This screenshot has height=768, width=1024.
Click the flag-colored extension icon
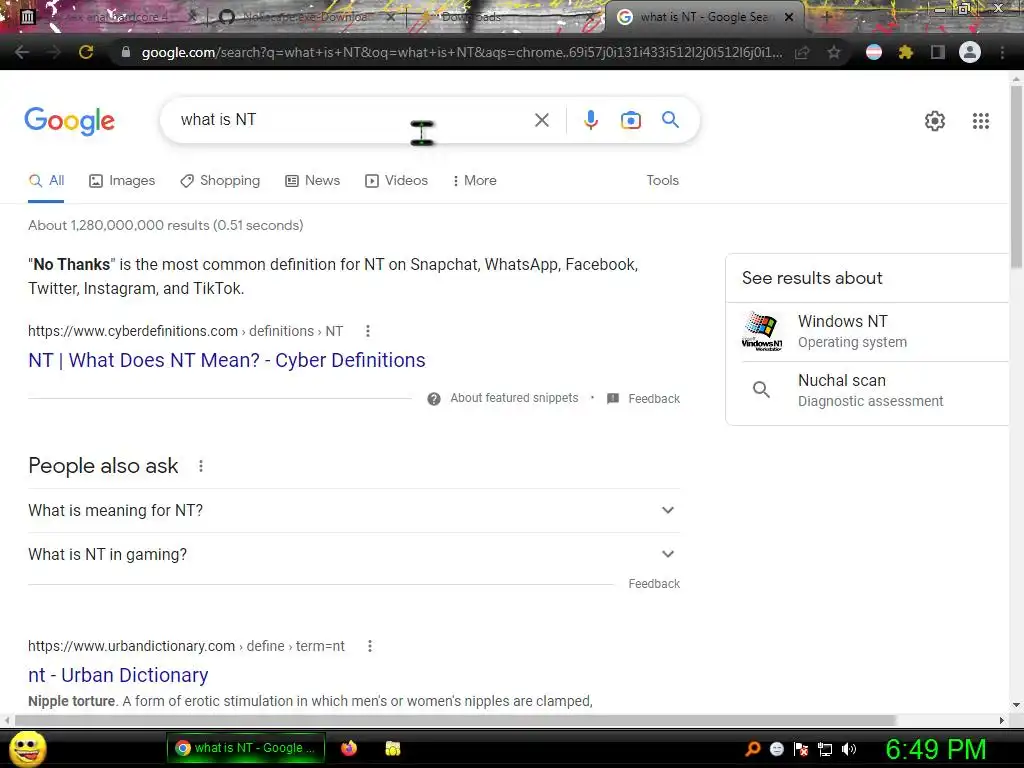(x=874, y=52)
